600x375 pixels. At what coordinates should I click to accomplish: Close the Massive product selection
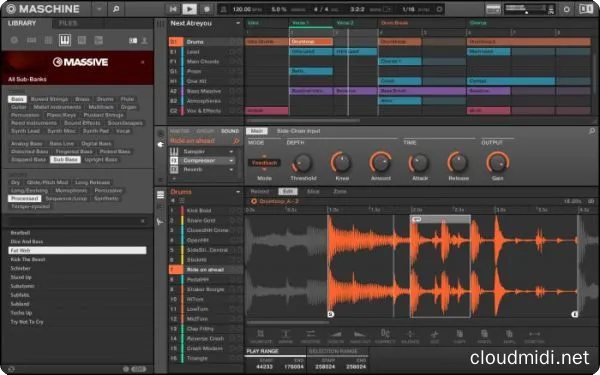(x=143, y=62)
